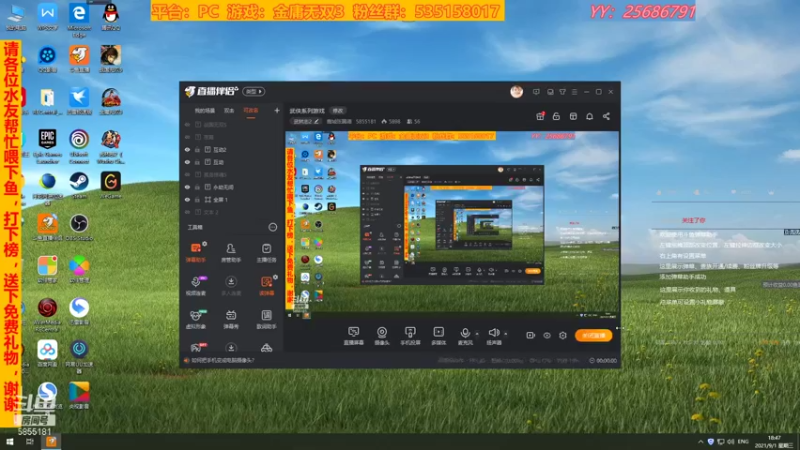Add a 多媒体 media source
Image resolution: width=800 pixels, height=450 pixels.
pyautogui.click(x=439, y=336)
